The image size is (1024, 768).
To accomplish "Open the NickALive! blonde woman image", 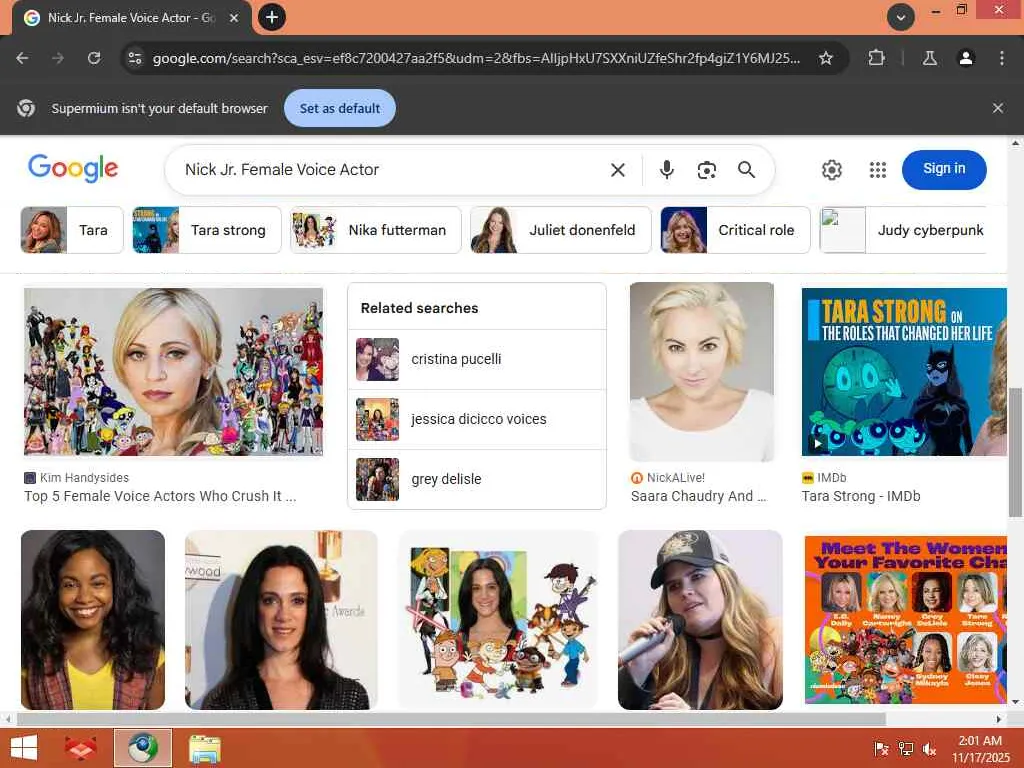I will pos(701,371).
